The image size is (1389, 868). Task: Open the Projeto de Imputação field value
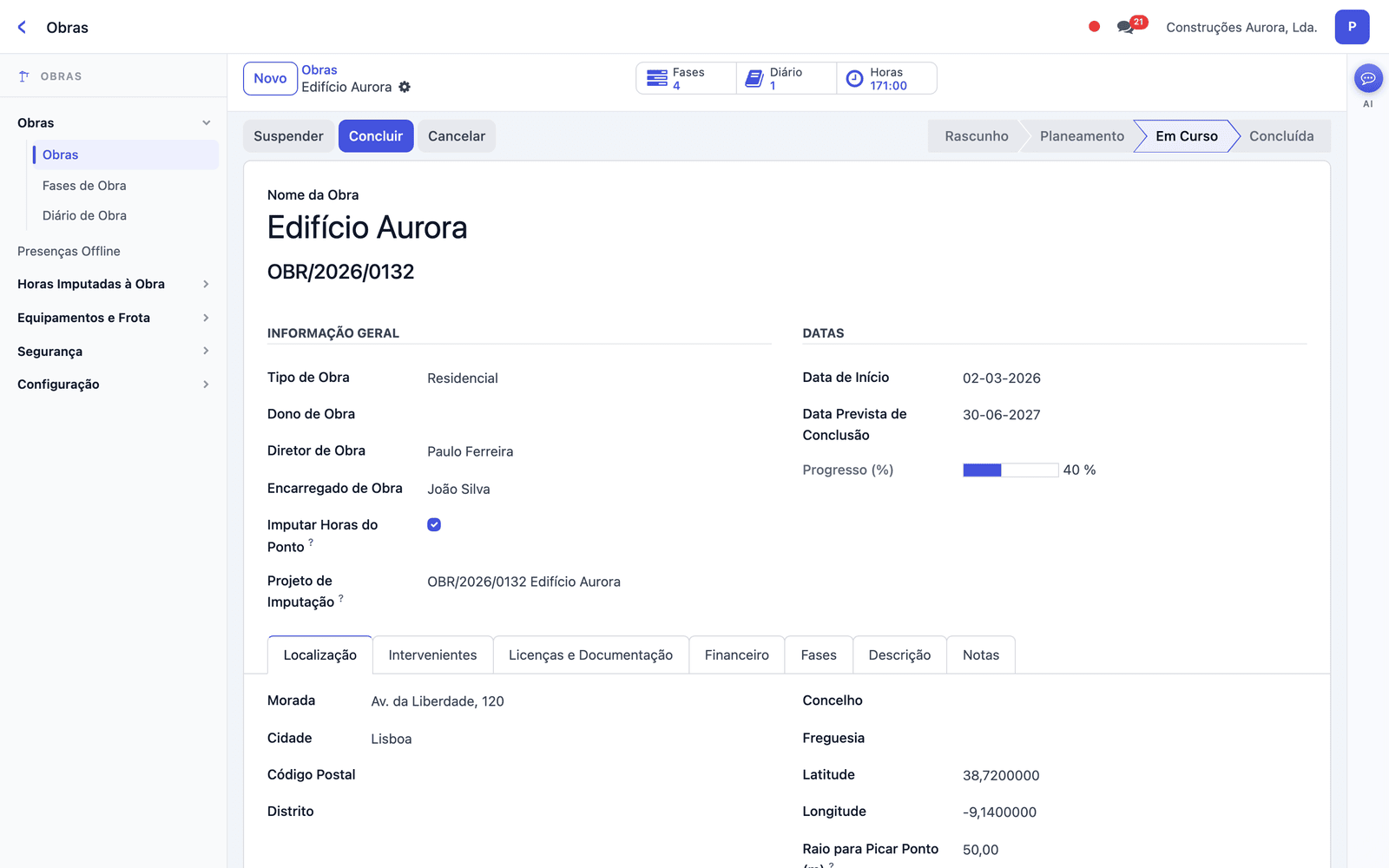coord(599,582)
